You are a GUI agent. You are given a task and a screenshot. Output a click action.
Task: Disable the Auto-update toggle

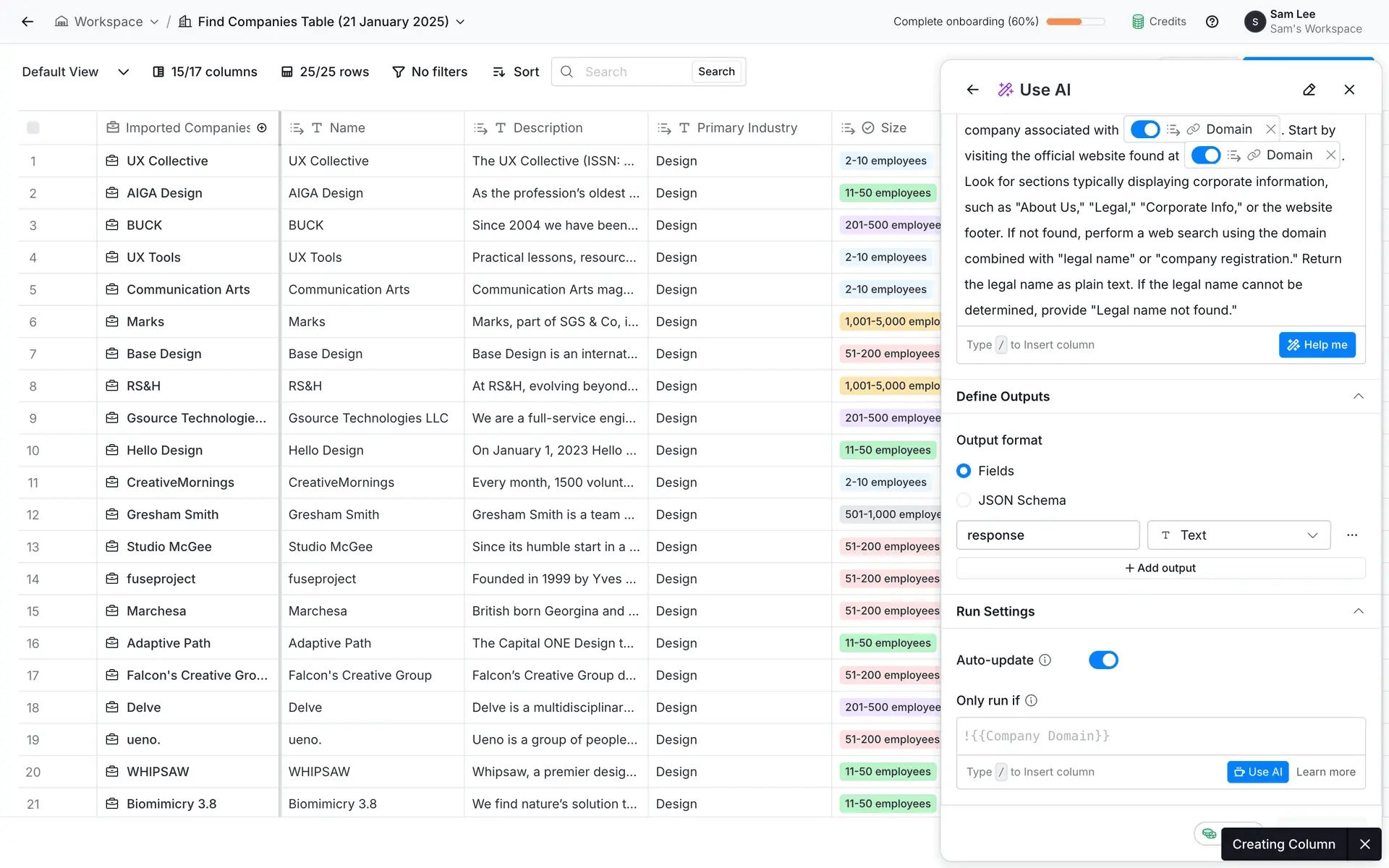[x=1103, y=660]
